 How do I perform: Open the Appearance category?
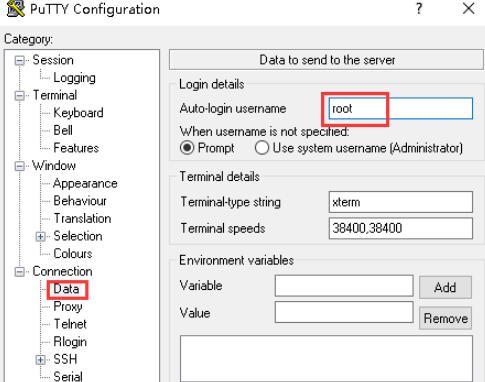[85, 183]
